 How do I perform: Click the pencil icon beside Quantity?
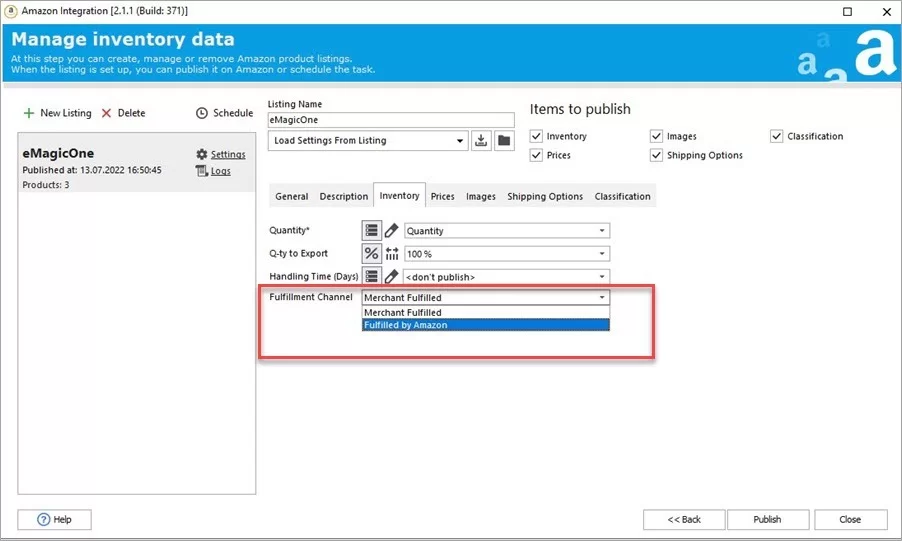point(391,231)
